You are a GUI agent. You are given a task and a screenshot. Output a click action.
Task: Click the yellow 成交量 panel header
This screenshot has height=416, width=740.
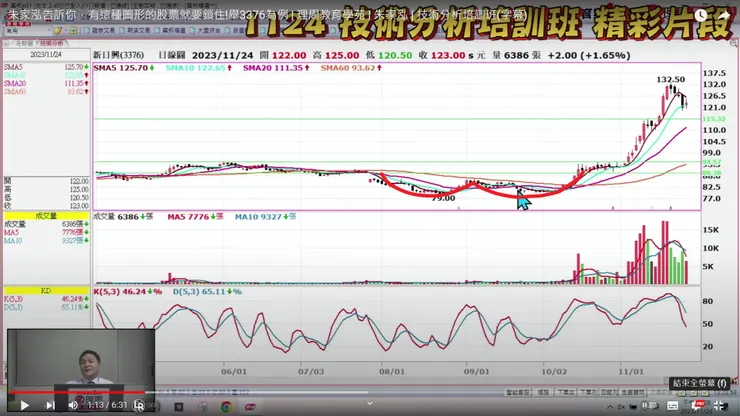point(46,216)
